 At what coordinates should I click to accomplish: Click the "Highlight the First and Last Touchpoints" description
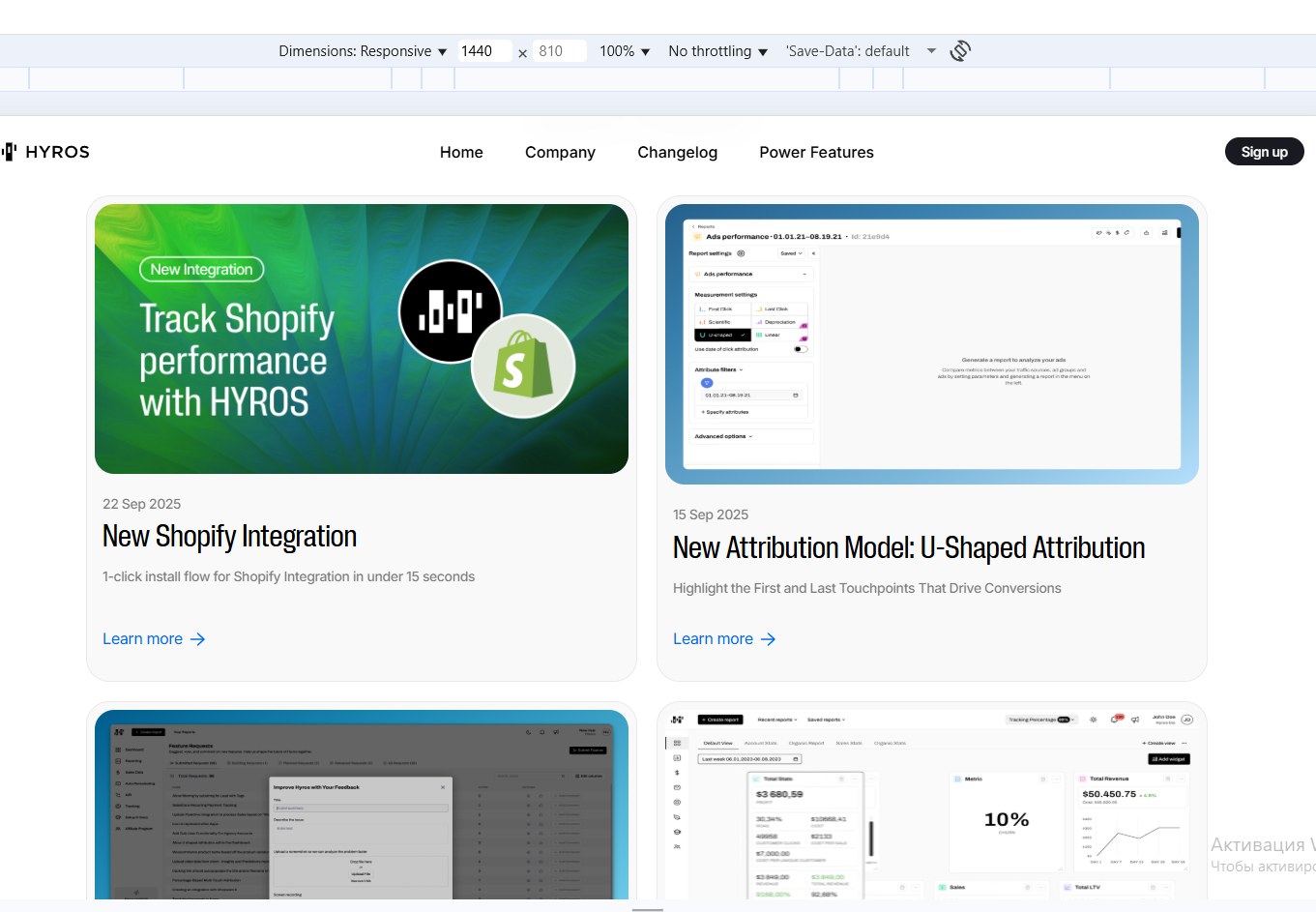point(867,588)
